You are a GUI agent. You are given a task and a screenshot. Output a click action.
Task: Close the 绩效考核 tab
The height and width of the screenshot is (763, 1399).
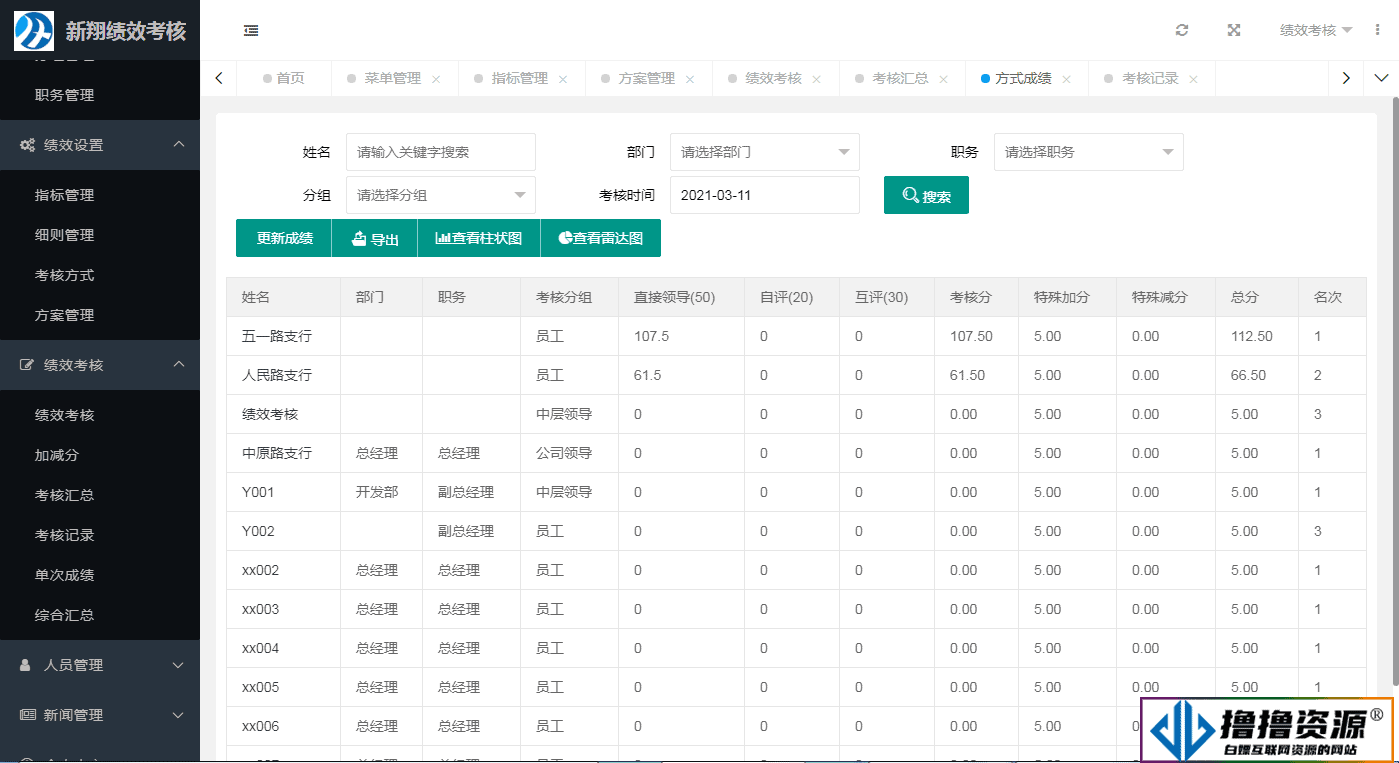[817, 79]
